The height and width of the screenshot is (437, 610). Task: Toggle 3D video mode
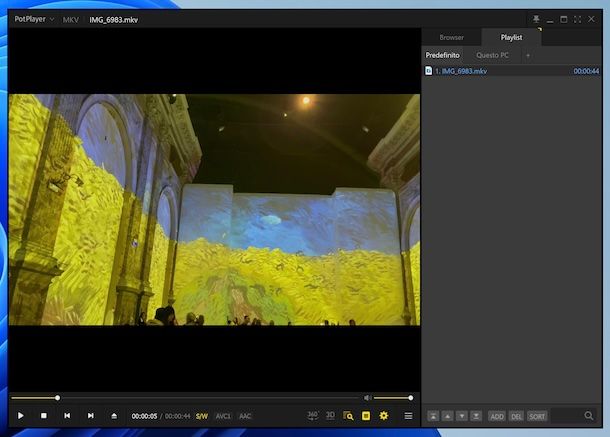pyautogui.click(x=330, y=416)
